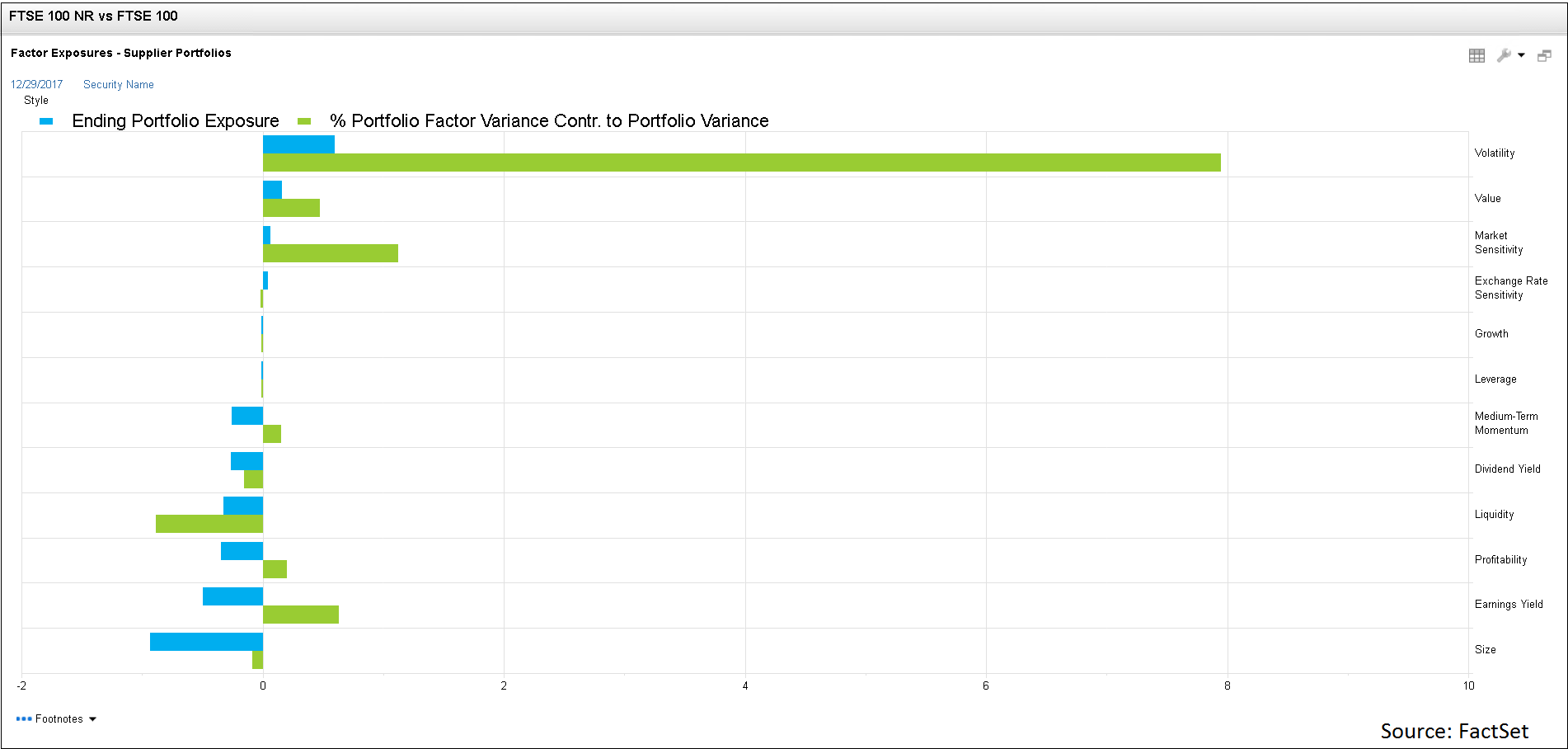Click the Leverage axis label
The height and width of the screenshot is (749, 1568).
[1495, 379]
